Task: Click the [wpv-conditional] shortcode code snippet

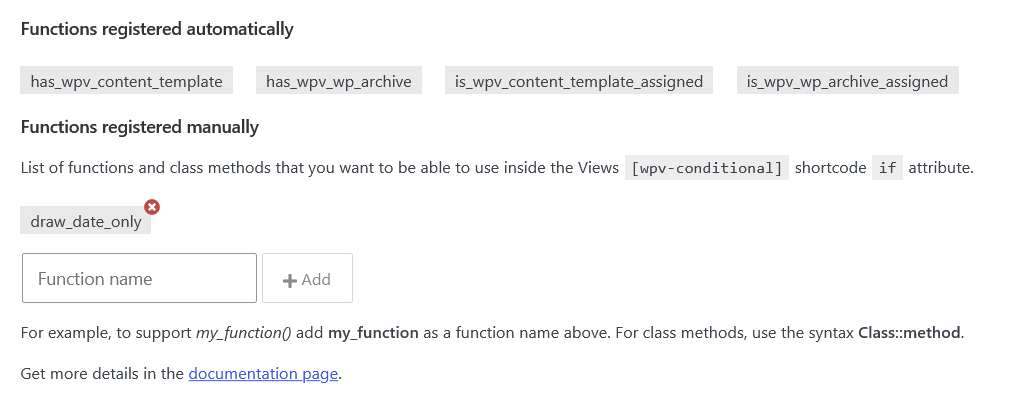Action: (x=707, y=168)
